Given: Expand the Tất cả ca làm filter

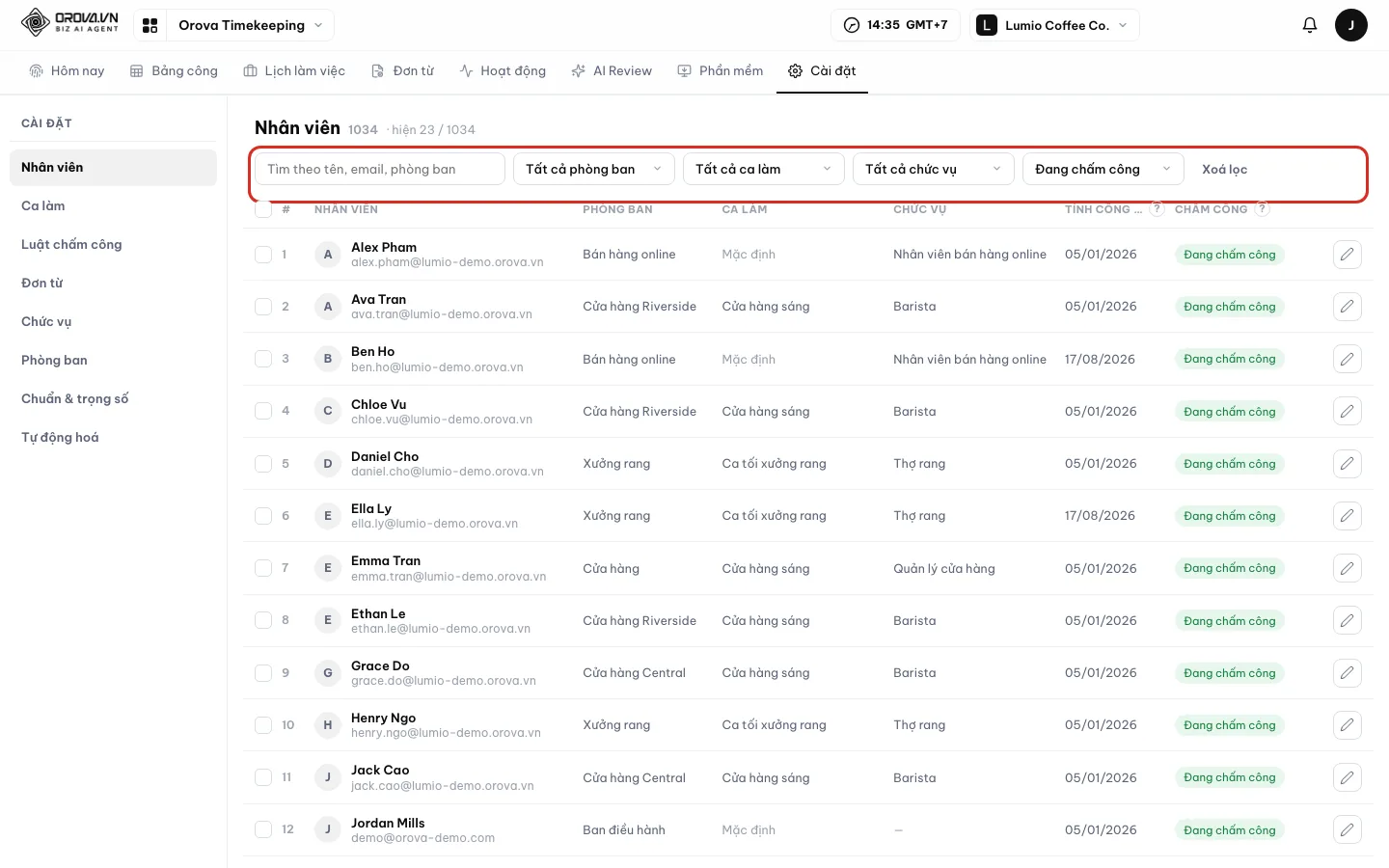Looking at the screenshot, I should click(764, 169).
